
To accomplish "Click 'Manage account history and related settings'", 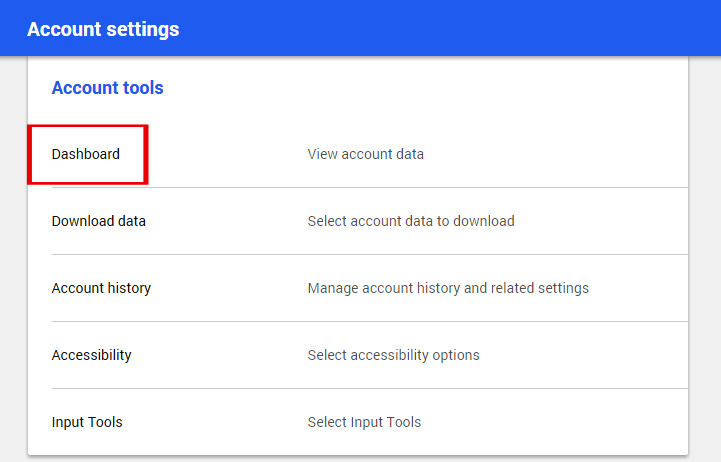I will coord(448,288).
